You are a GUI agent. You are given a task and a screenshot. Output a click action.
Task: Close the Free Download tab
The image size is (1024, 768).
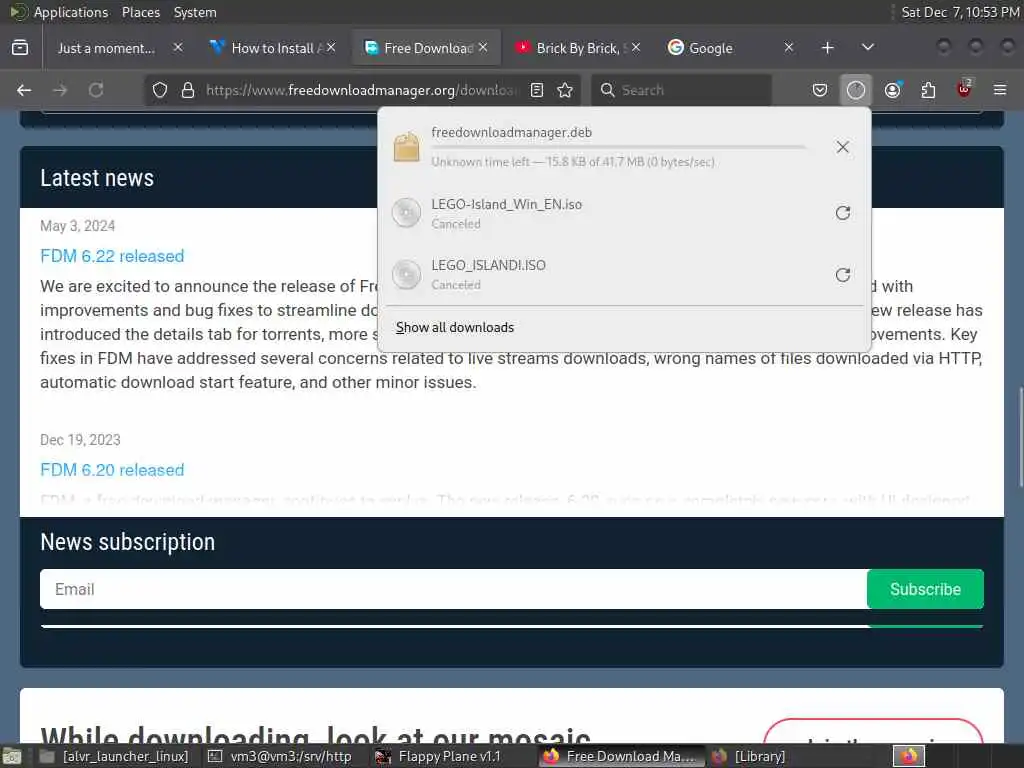[483, 47]
